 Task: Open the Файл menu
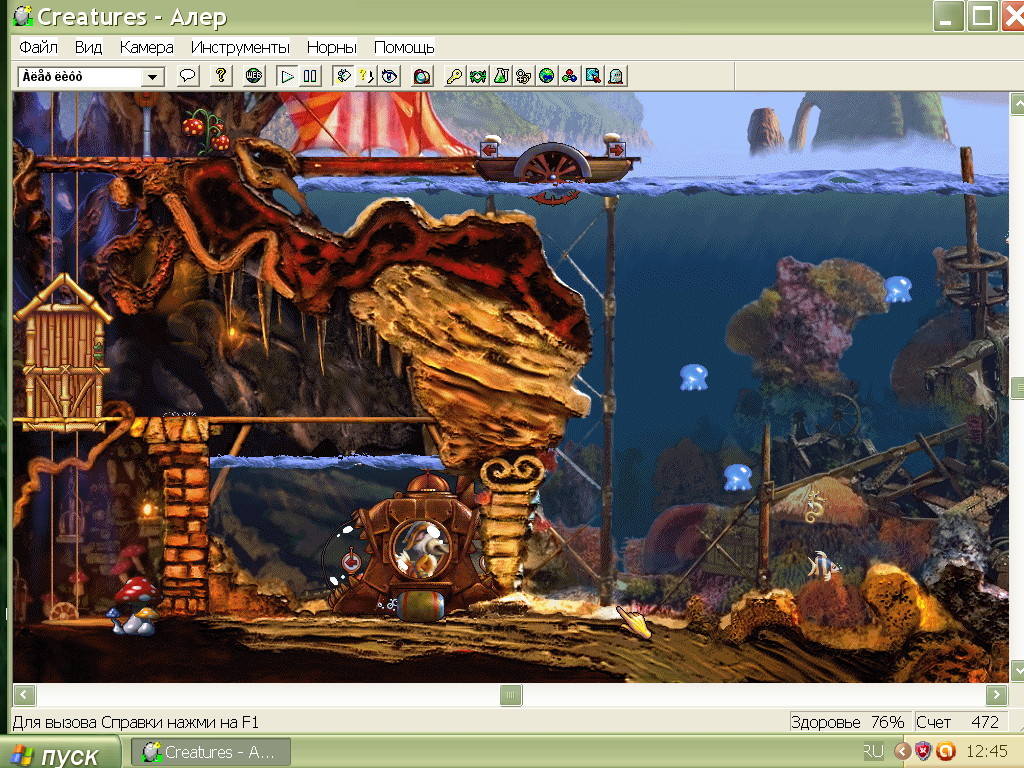pos(38,47)
